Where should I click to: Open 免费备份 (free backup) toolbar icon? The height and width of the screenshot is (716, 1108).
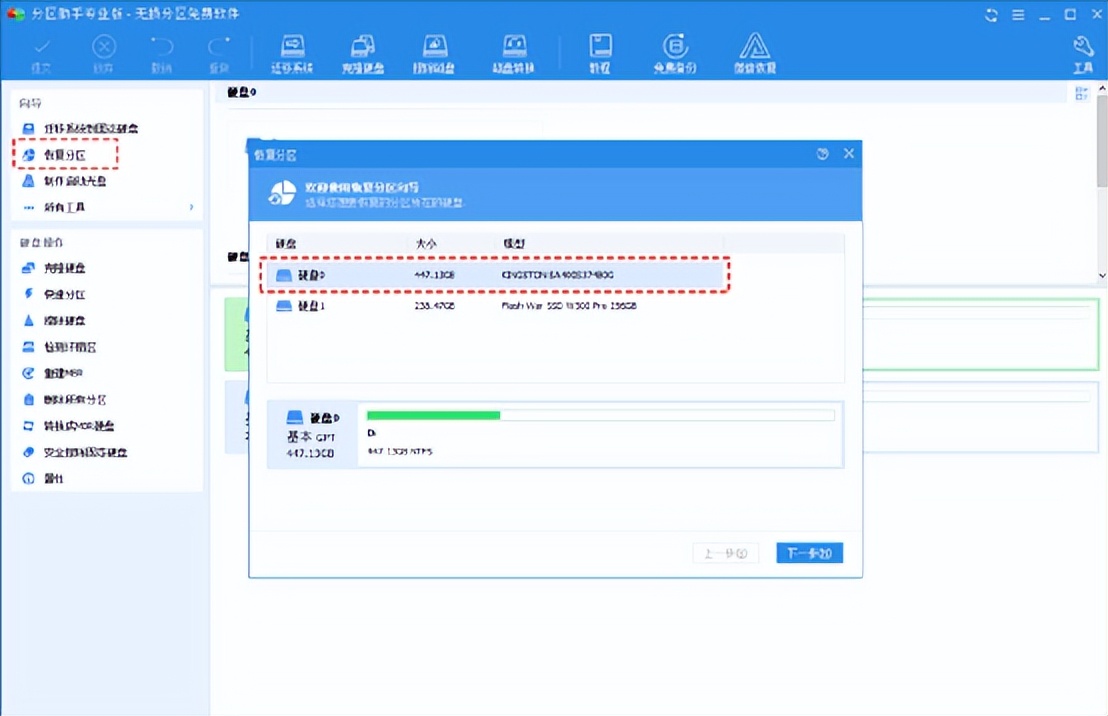tap(675, 54)
